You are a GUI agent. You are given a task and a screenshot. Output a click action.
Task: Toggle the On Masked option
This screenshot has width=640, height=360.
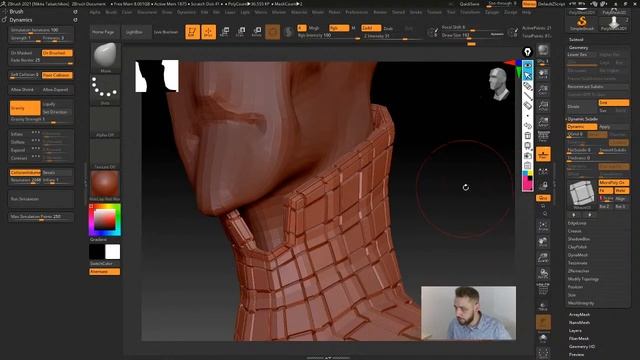pyautogui.click(x=24, y=53)
